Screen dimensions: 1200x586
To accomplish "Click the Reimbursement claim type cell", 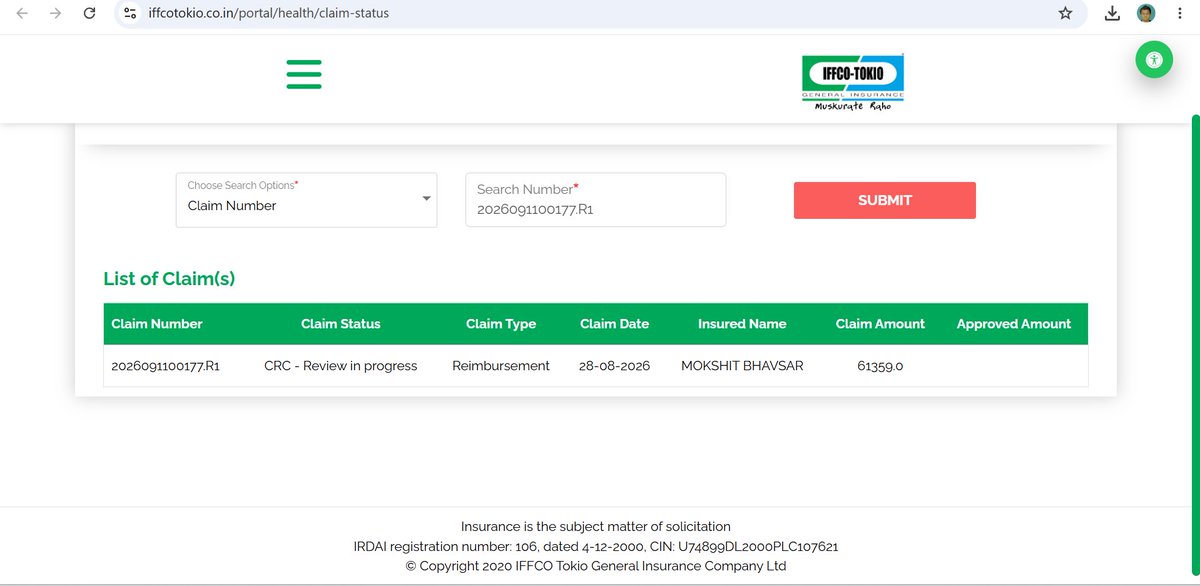I will (x=501, y=366).
